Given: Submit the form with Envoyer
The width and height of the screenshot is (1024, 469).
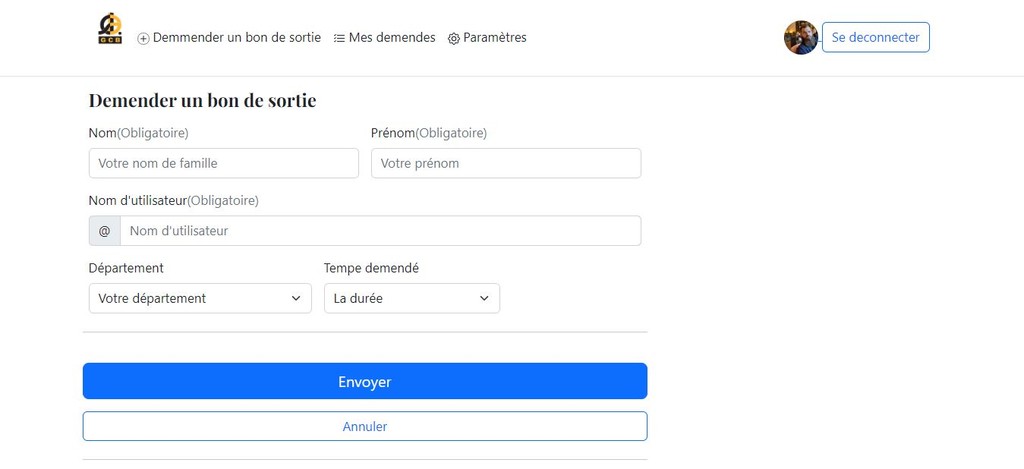Looking at the screenshot, I should tap(364, 381).
